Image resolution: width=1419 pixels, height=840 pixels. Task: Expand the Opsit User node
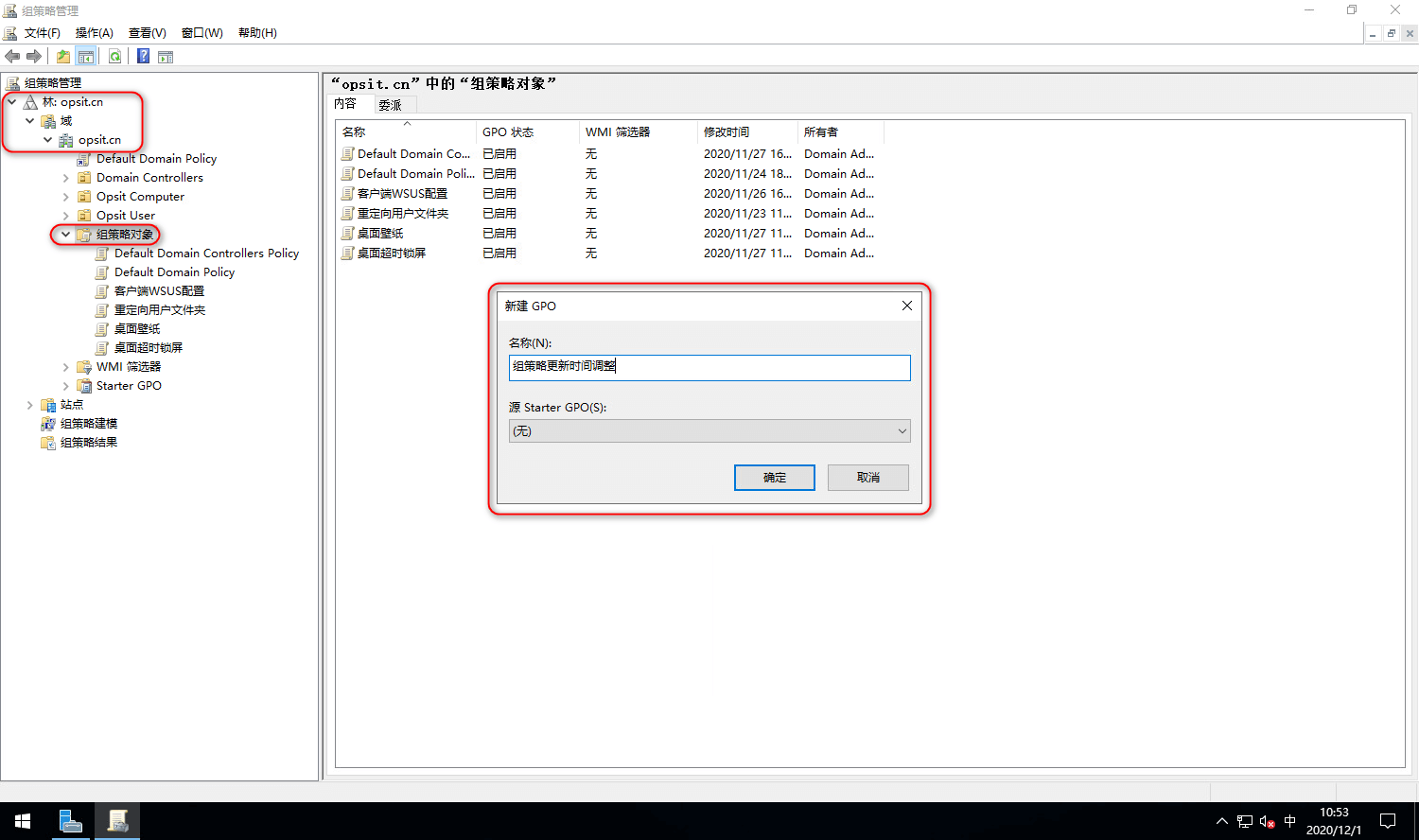pos(66,216)
